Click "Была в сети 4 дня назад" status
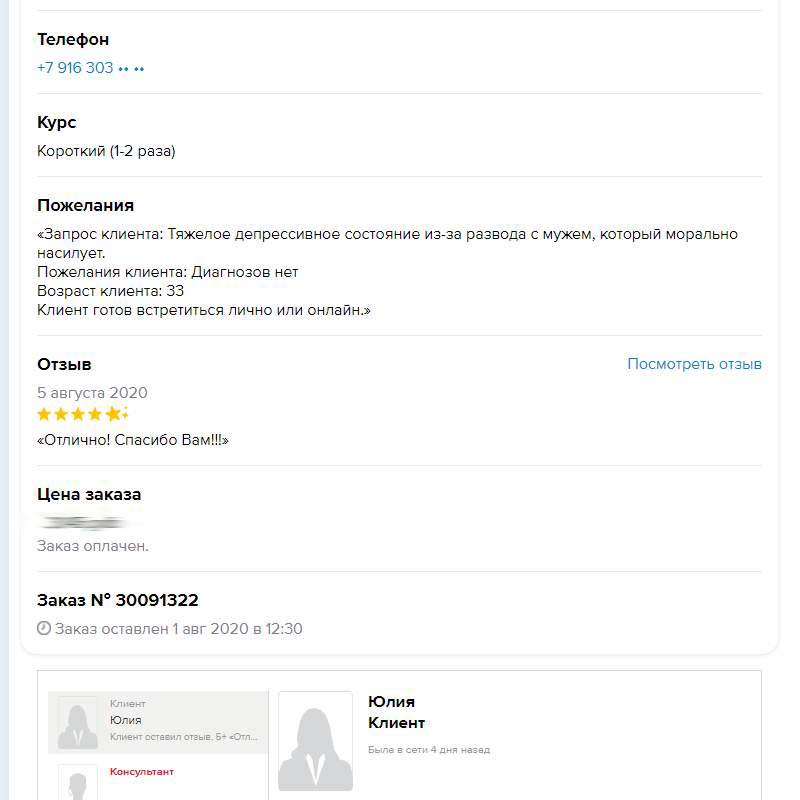 pos(429,750)
